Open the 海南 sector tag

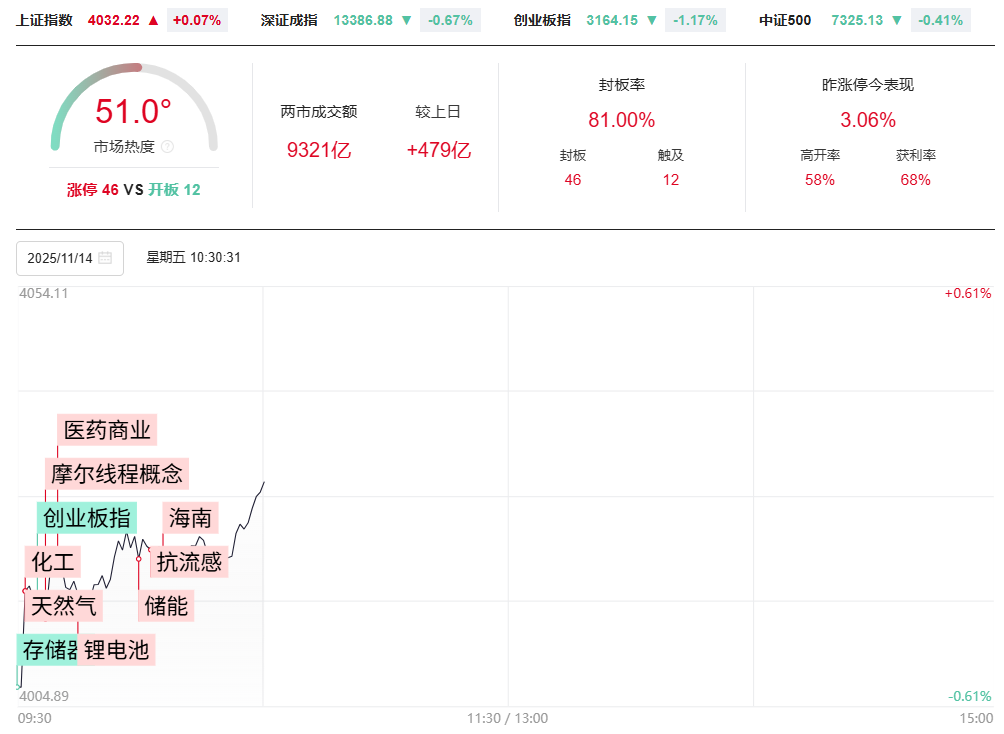click(x=190, y=518)
